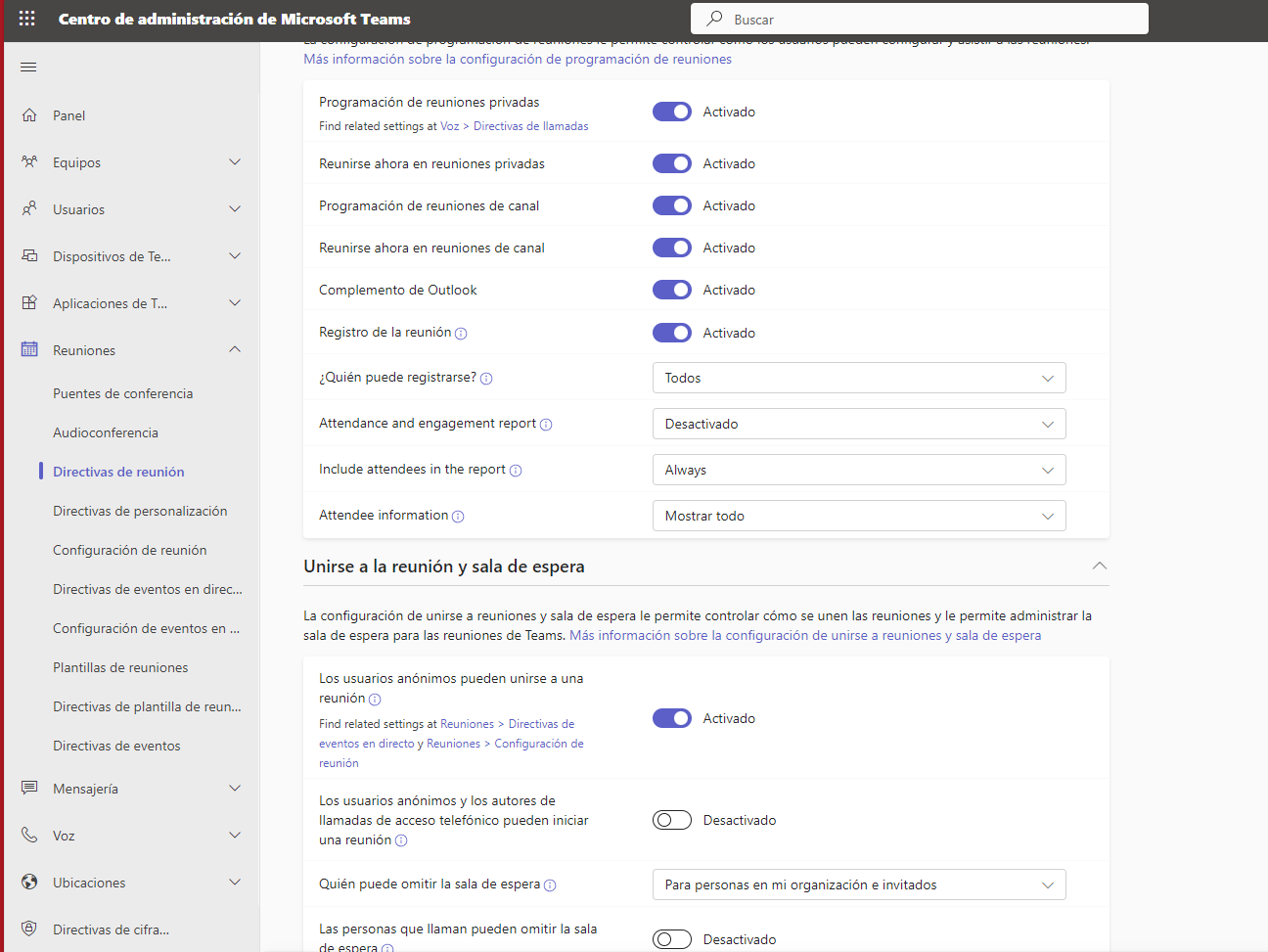Follow the Voz related settings link

[449, 126]
